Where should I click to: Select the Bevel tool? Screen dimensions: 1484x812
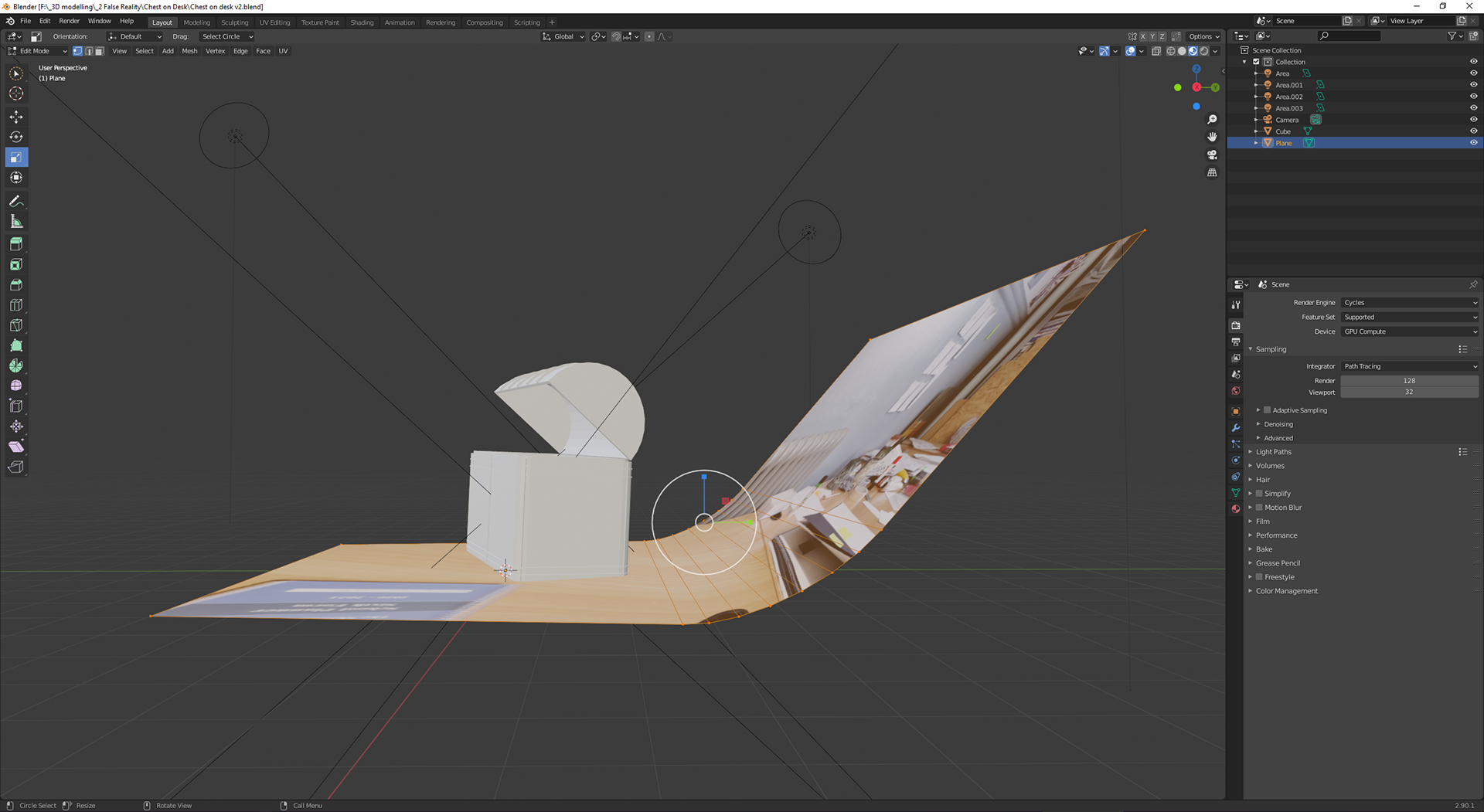[16, 285]
